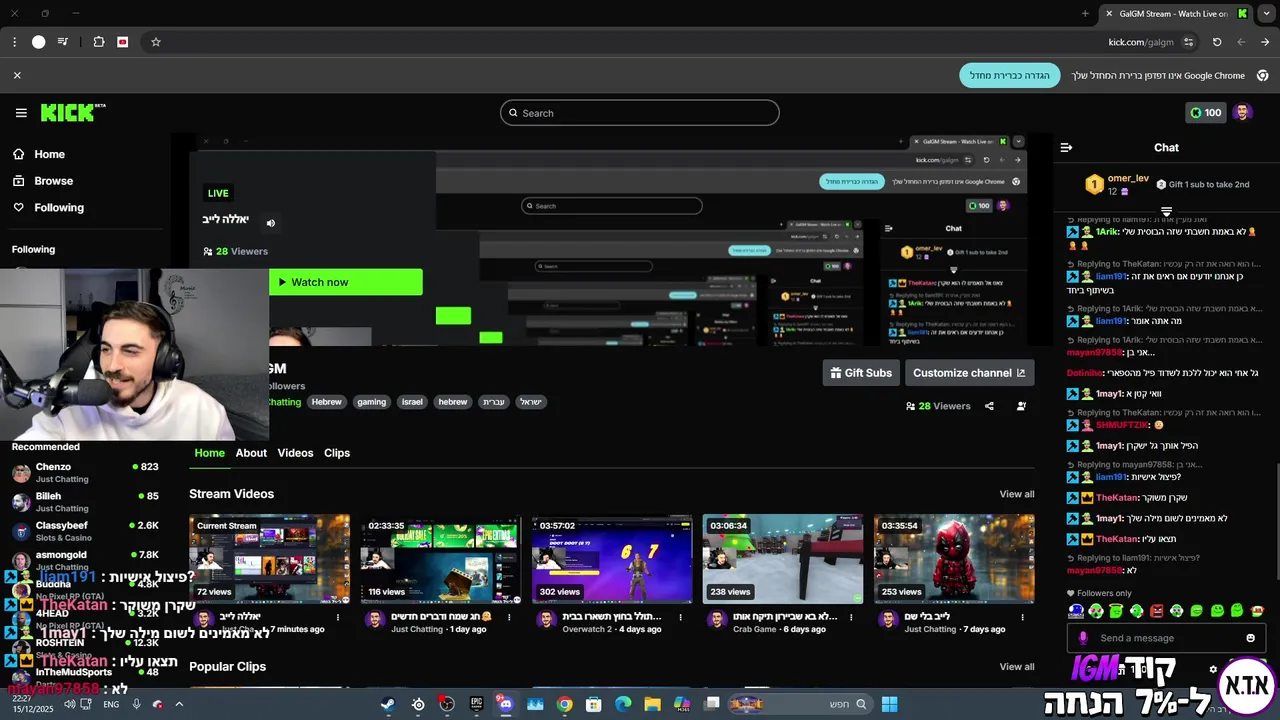
Task: Click the Kick search field
Action: 640,113
